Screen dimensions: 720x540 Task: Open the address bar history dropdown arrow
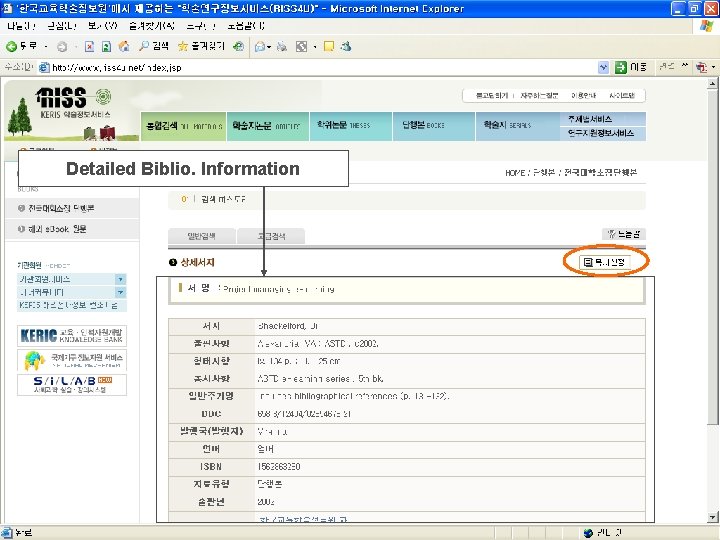[x=603, y=68]
